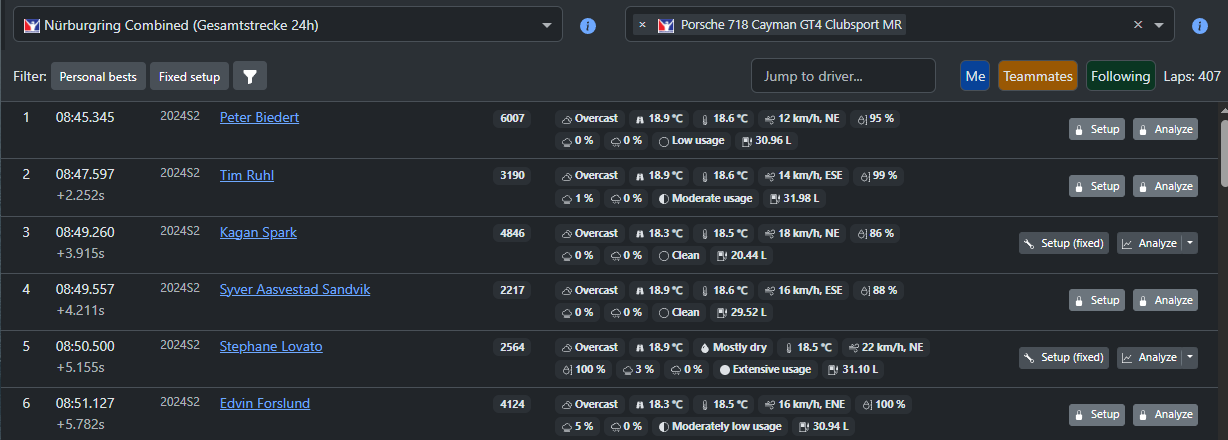
Task: Click the wind chip 12 km/h, NE
Action: click(x=801, y=118)
